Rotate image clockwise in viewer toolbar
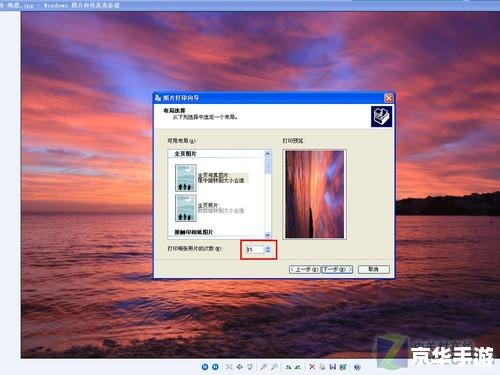 [x=288, y=367]
